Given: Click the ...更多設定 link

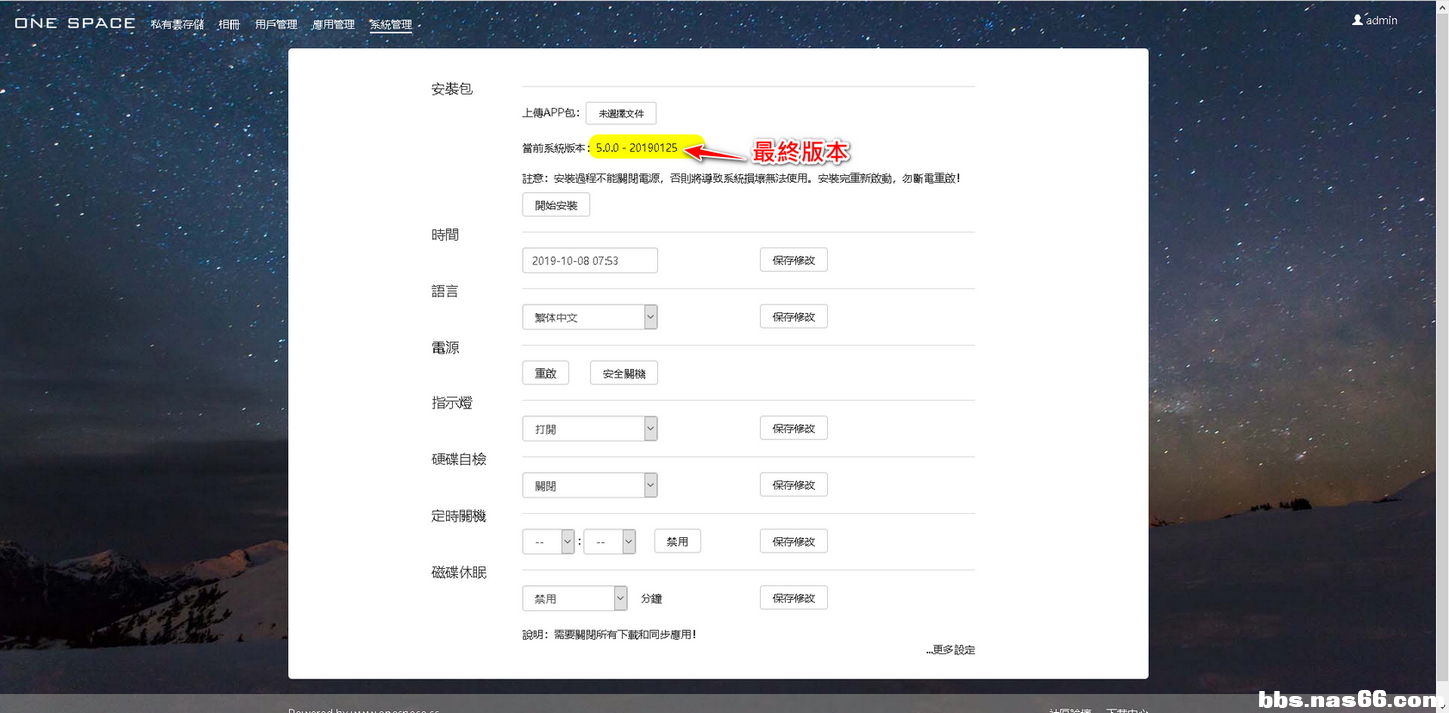Looking at the screenshot, I should pos(950,650).
